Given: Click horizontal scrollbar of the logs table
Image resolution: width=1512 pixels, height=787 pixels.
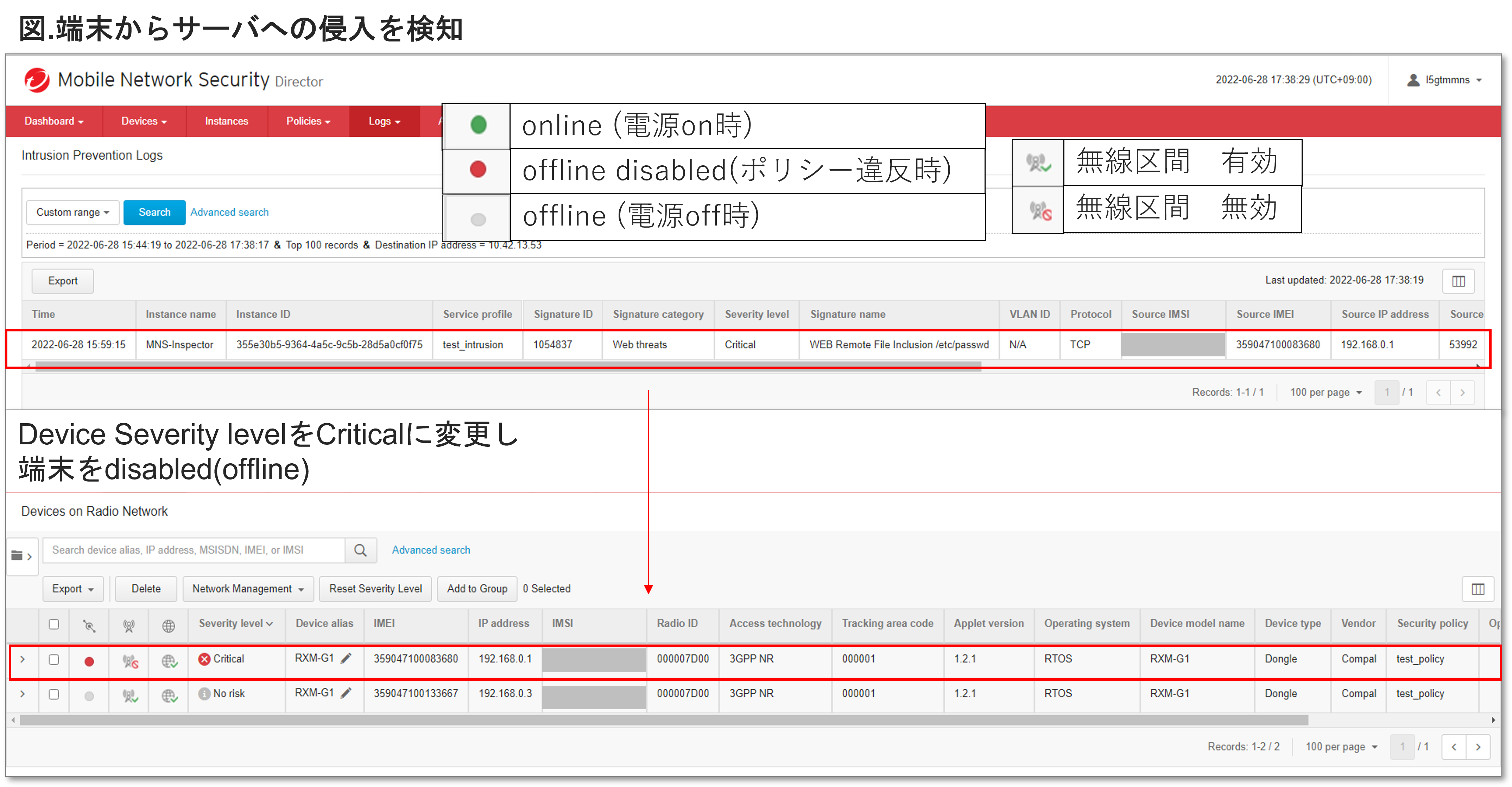Looking at the screenshot, I should (x=508, y=366).
